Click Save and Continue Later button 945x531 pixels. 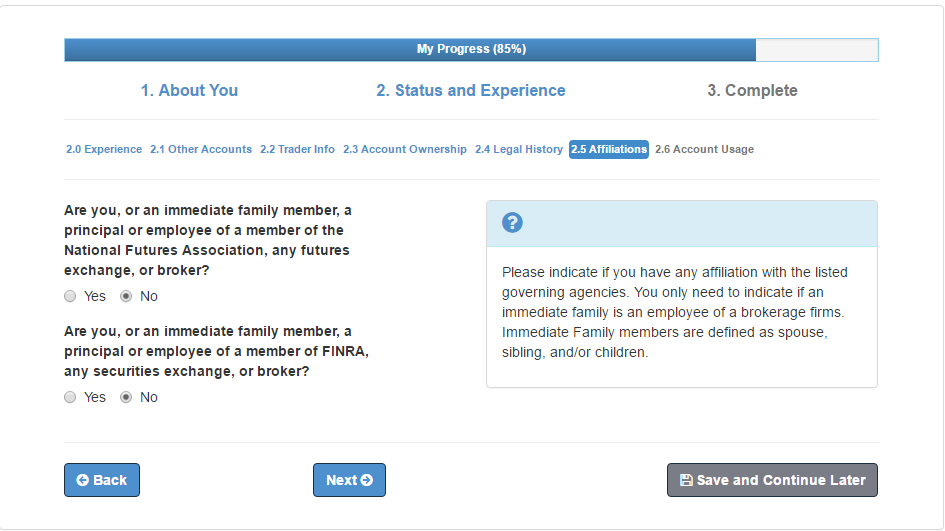(772, 480)
